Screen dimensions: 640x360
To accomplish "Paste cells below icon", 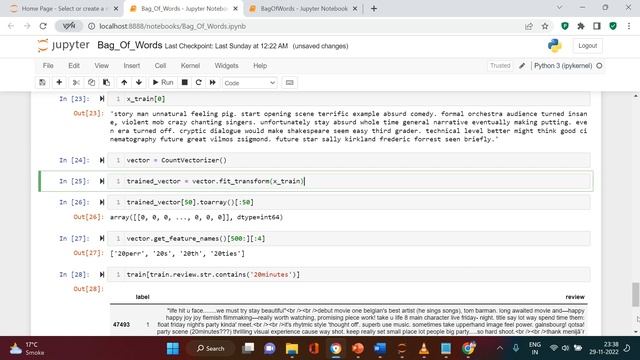I will [x=107, y=82].
